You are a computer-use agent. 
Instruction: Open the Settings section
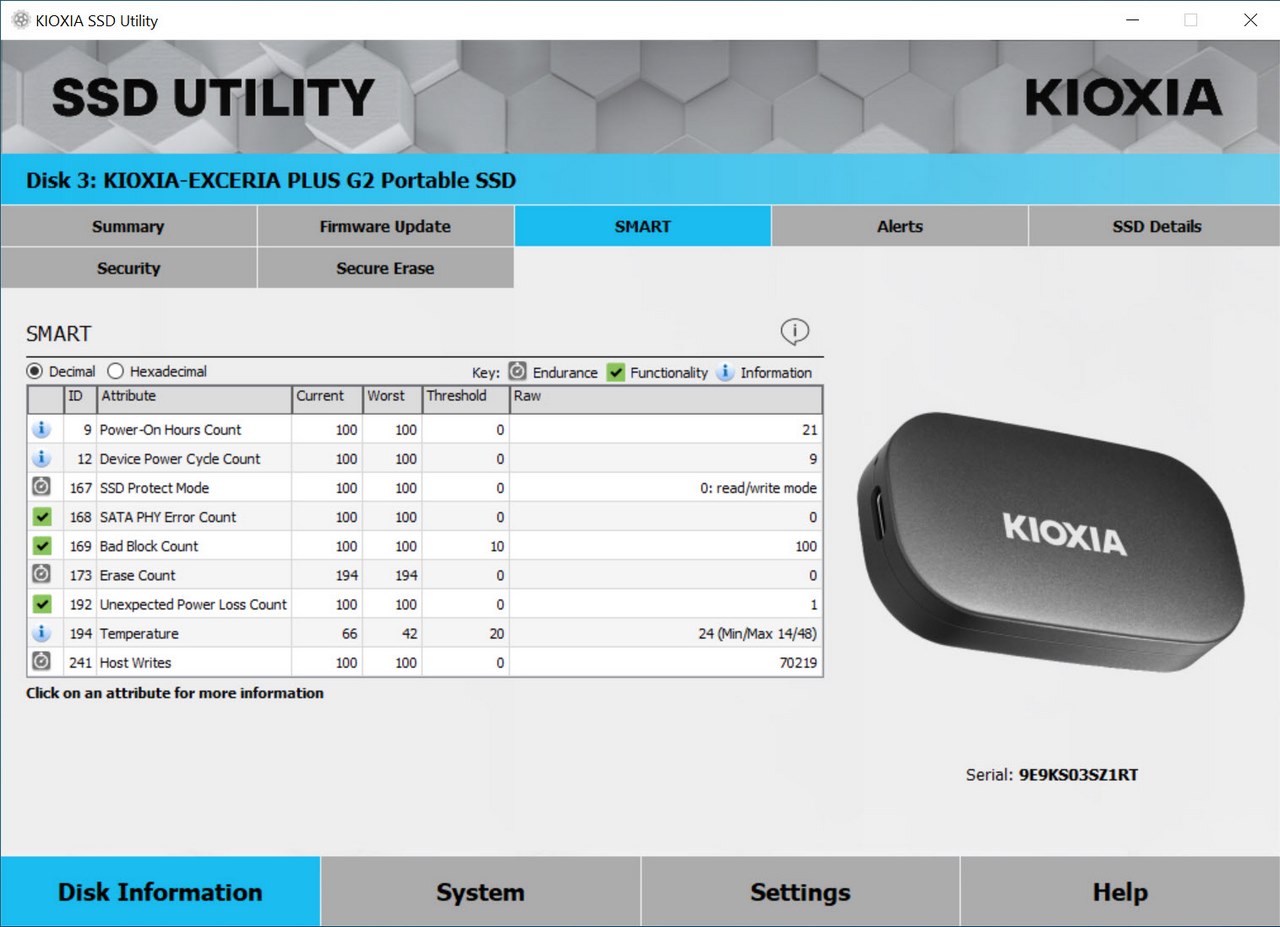tap(800, 892)
